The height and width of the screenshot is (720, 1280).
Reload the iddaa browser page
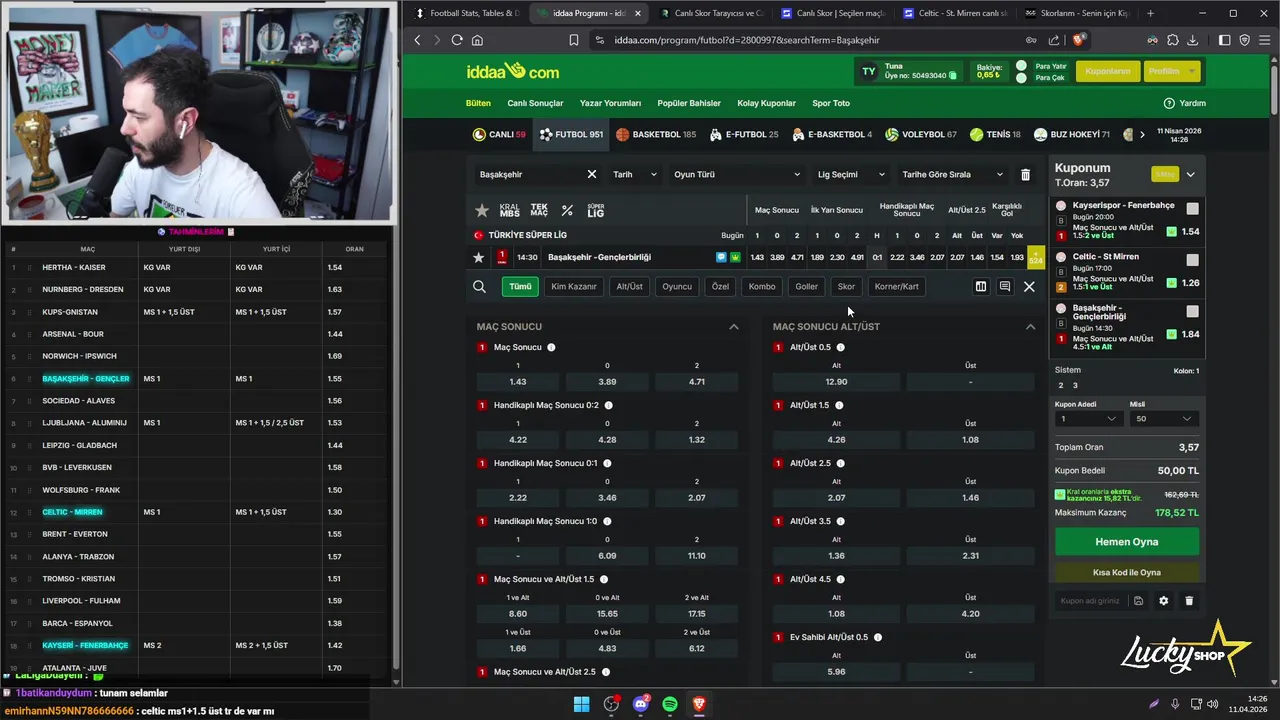[457, 40]
